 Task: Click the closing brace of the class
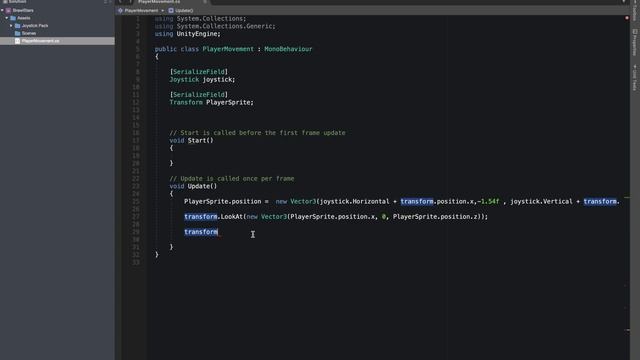point(157,255)
